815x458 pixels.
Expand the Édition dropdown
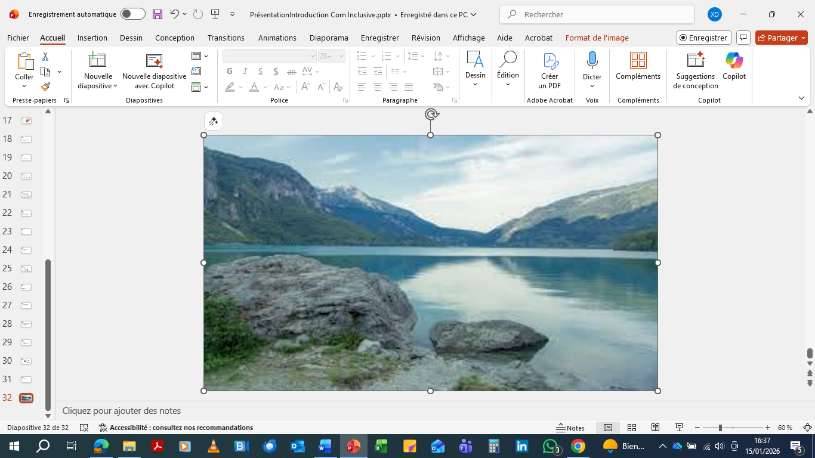pos(508,66)
